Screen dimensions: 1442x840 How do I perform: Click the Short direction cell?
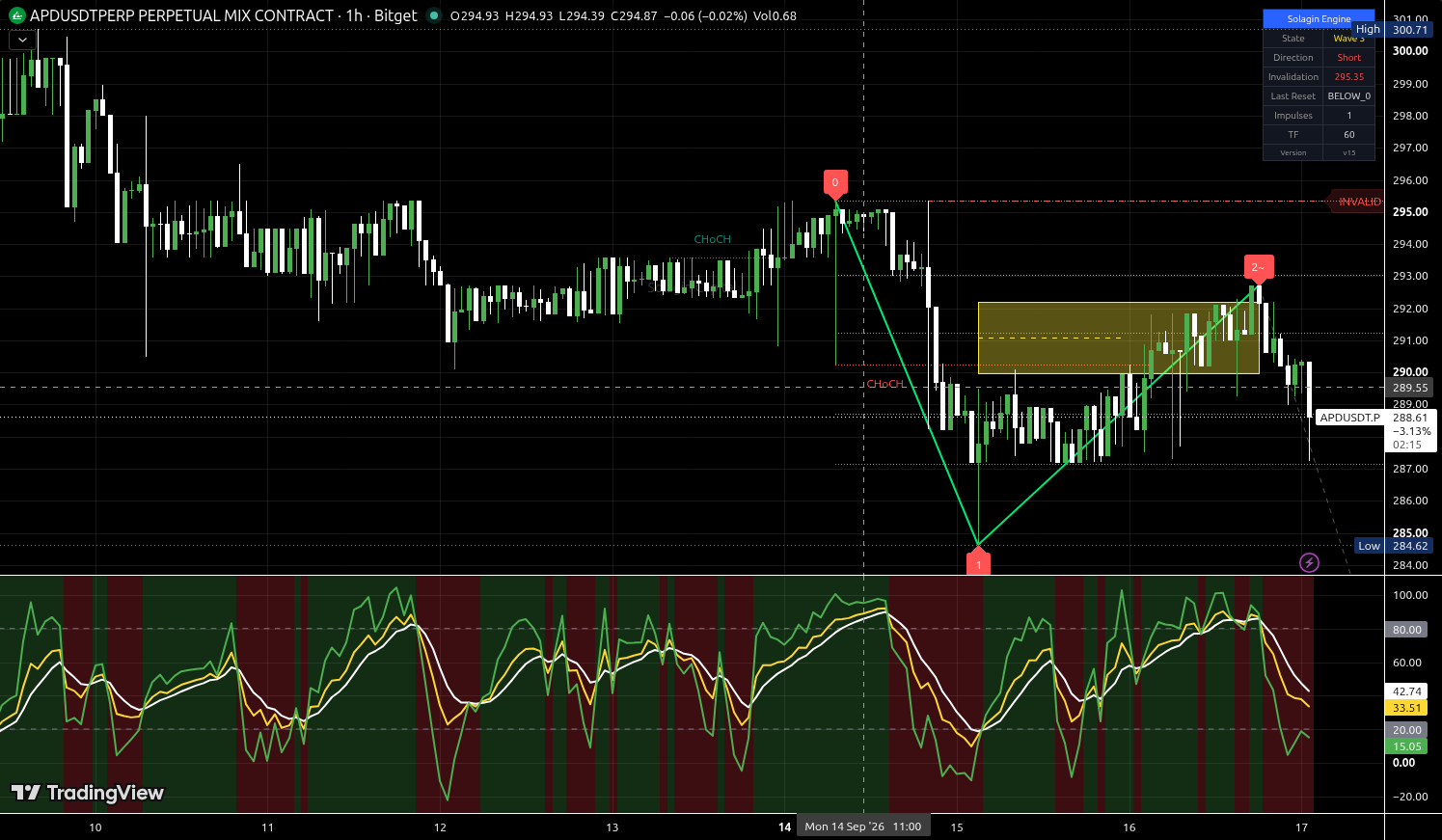(1348, 58)
